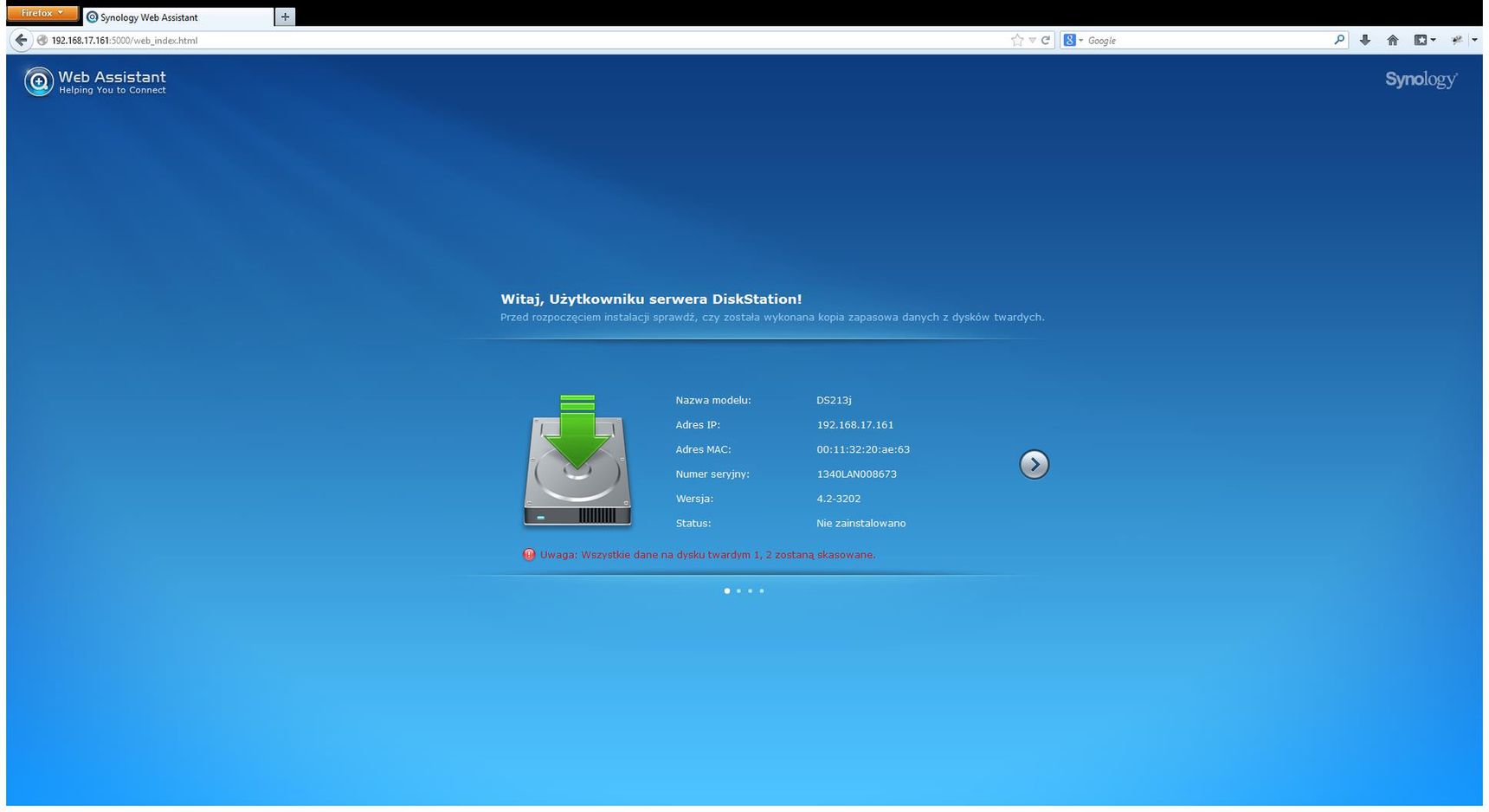1489x812 pixels.
Task: Proceed with the round next arrow button
Action: click(1034, 464)
